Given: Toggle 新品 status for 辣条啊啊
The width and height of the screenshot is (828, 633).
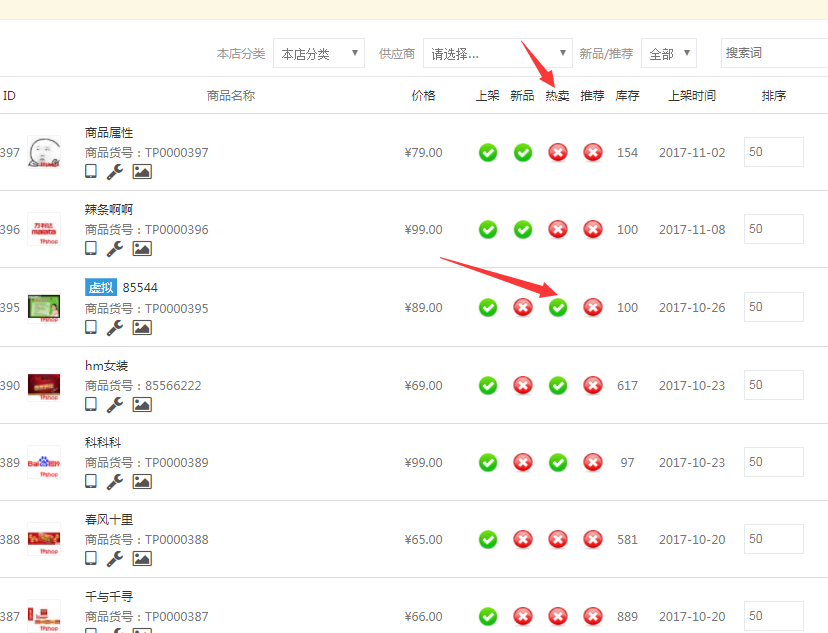Looking at the screenshot, I should click(523, 229).
